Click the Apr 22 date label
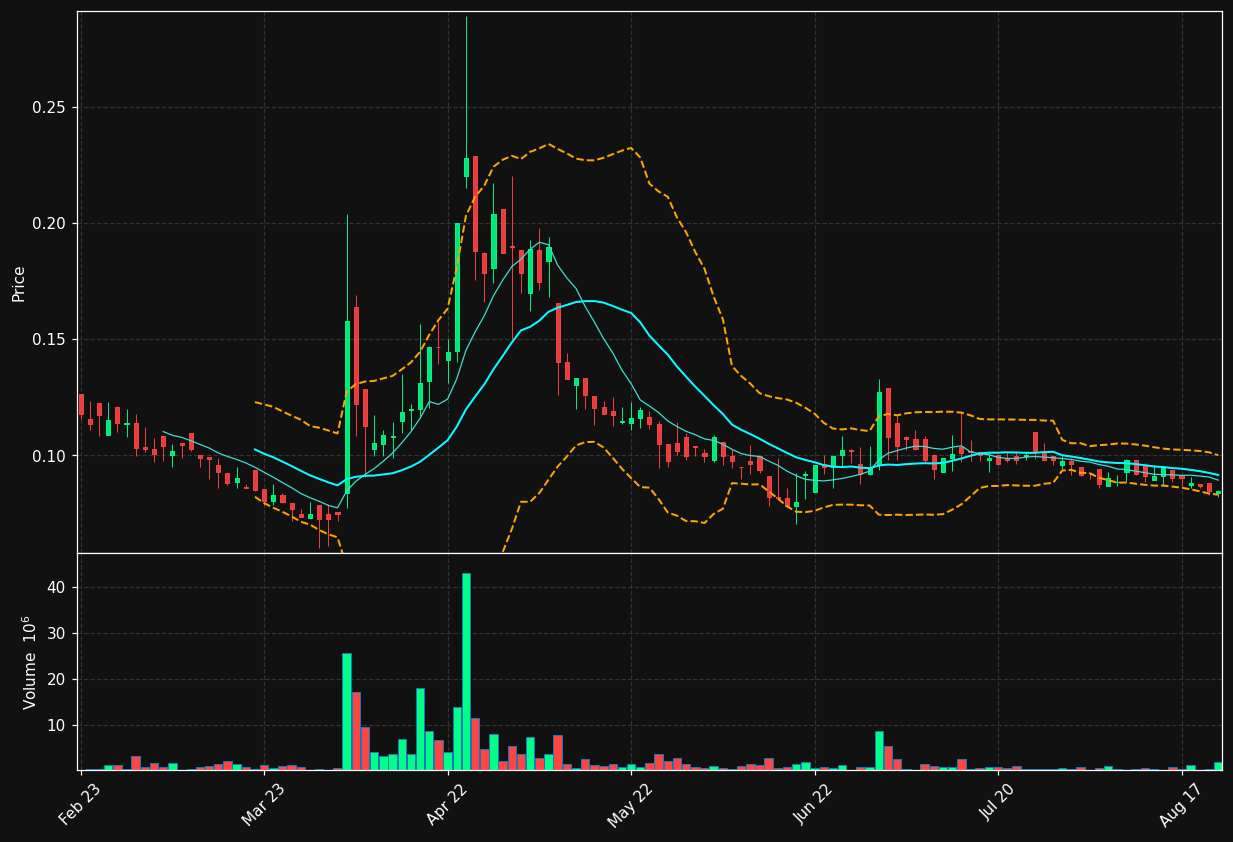The image size is (1233, 842). pos(446,803)
